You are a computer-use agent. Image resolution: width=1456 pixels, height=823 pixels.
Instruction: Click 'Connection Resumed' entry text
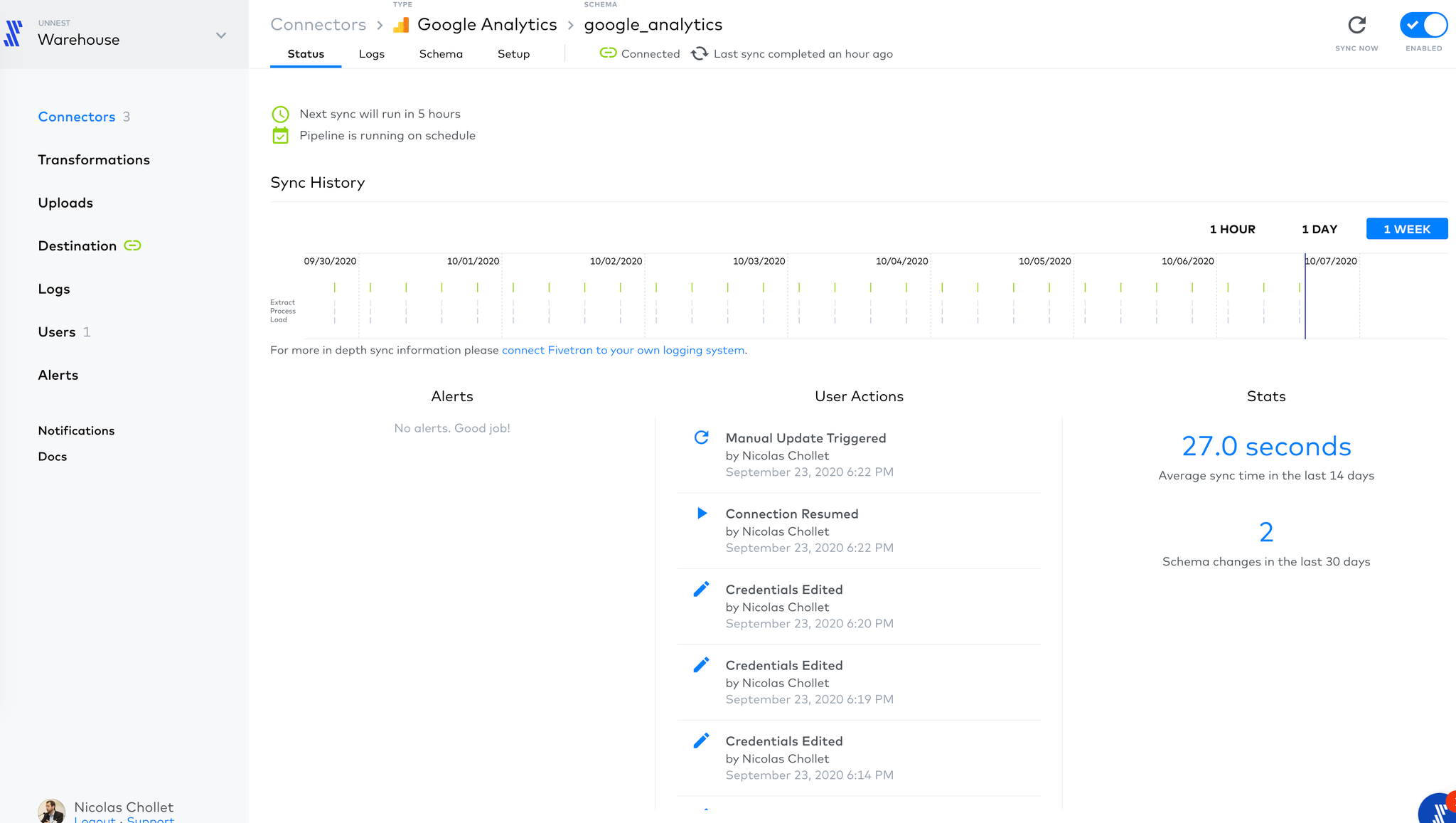point(792,514)
